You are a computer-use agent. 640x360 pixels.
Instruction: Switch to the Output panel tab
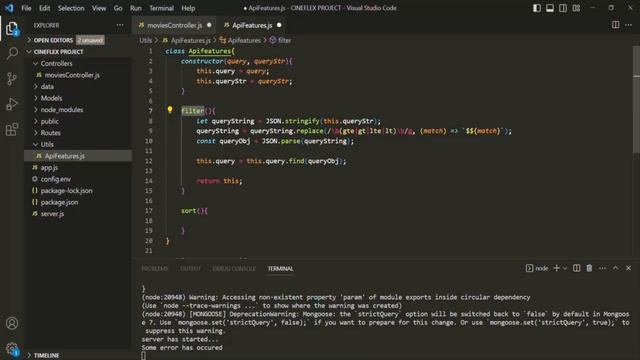pyautogui.click(x=190, y=269)
